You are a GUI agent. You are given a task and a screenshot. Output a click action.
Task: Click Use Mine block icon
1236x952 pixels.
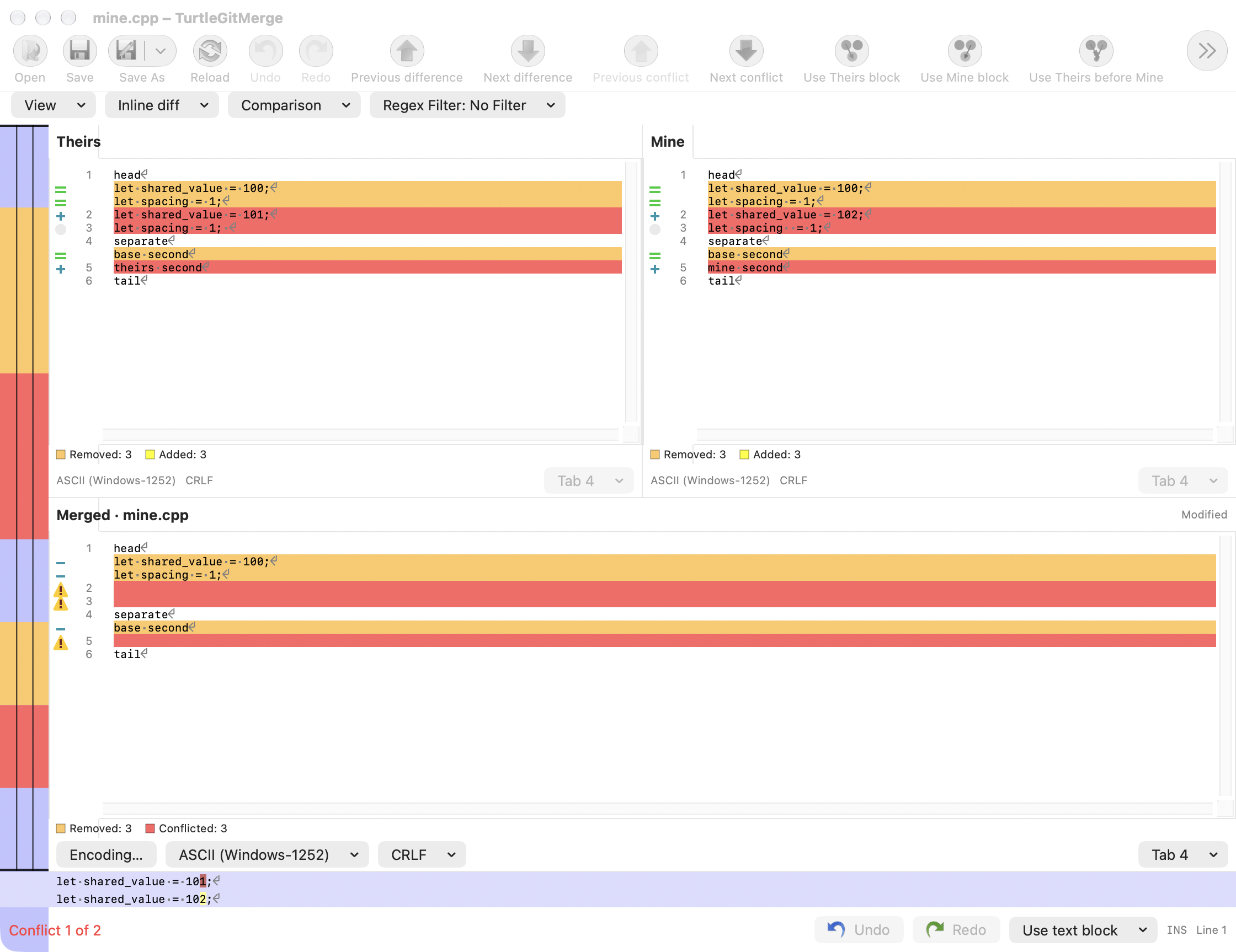tap(965, 51)
